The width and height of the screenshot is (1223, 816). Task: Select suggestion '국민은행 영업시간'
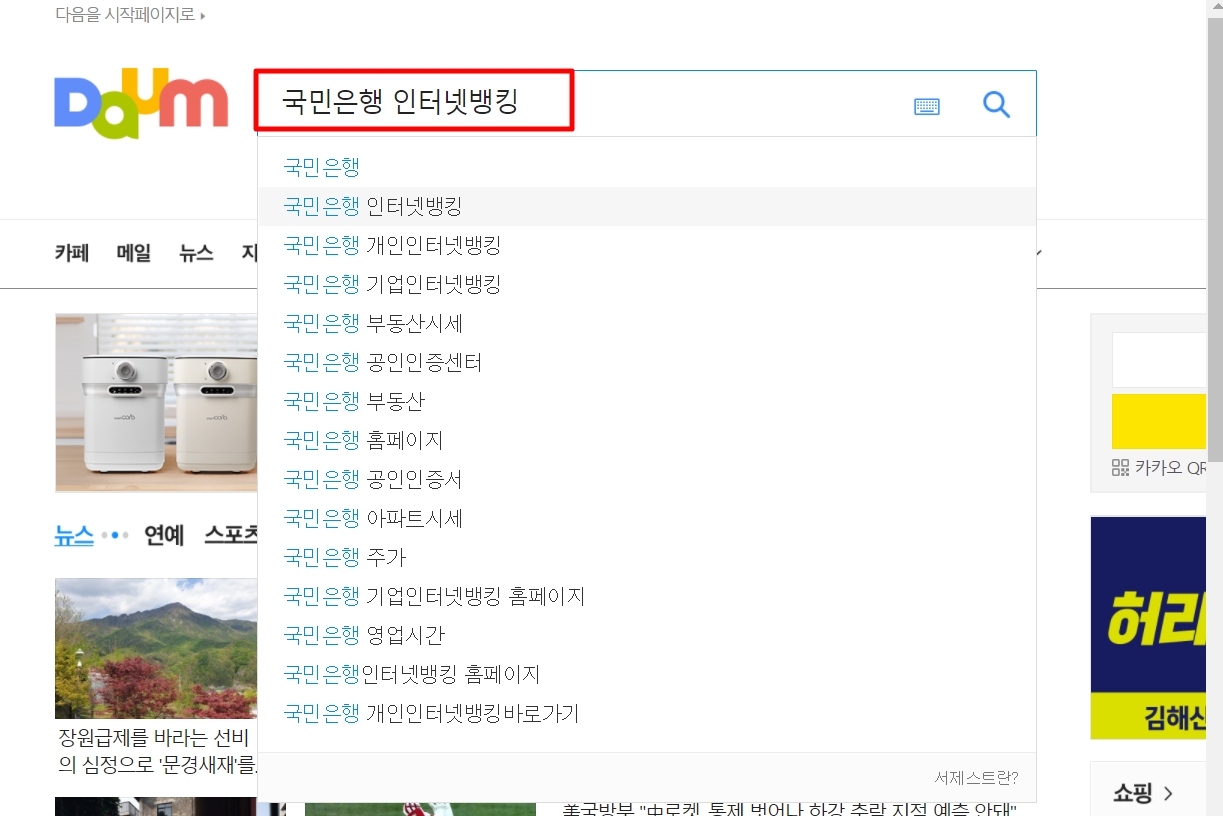coord(646,635)
